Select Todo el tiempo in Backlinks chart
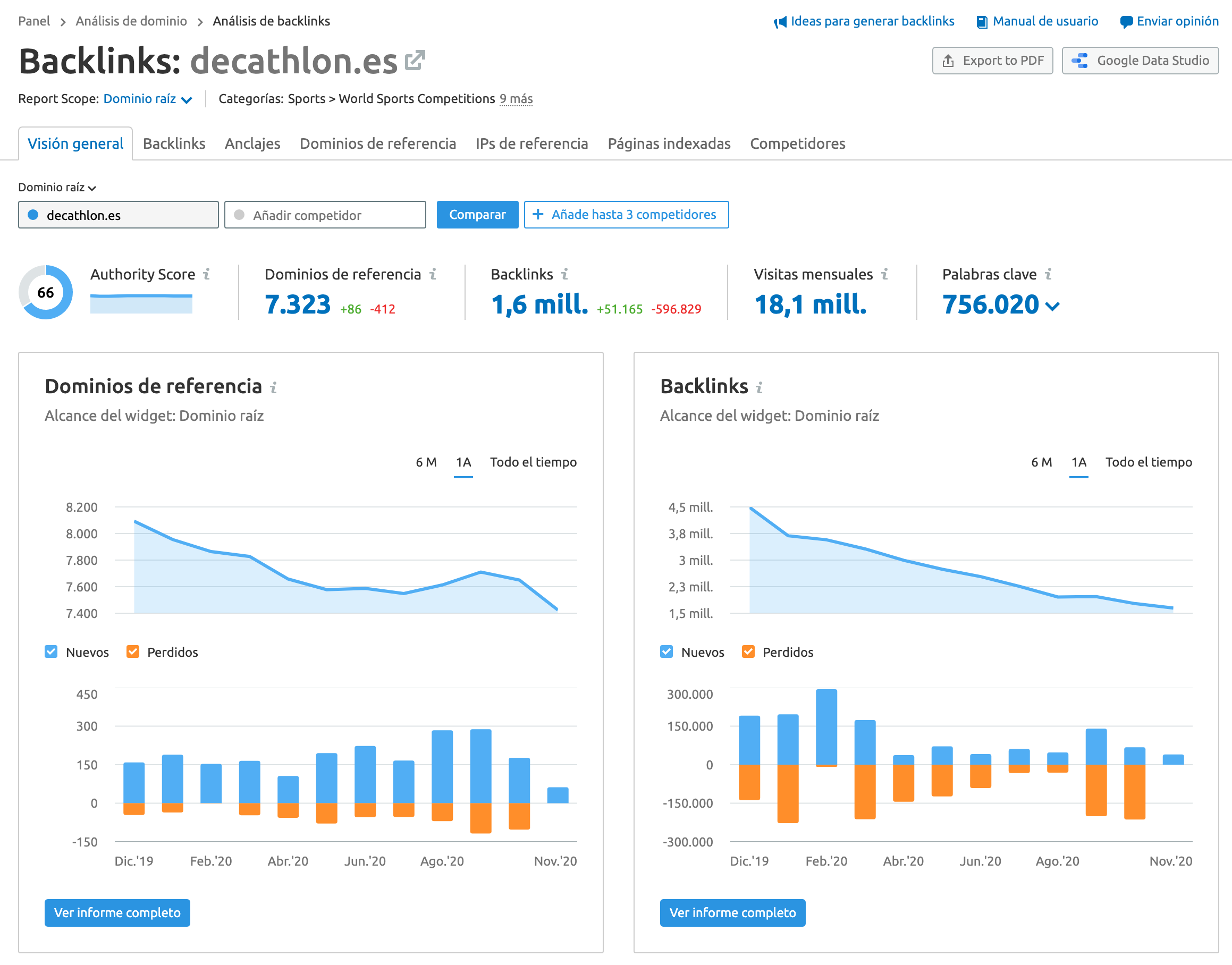The height and width of the screenshot is (965, 1232). click(1149, 462)
